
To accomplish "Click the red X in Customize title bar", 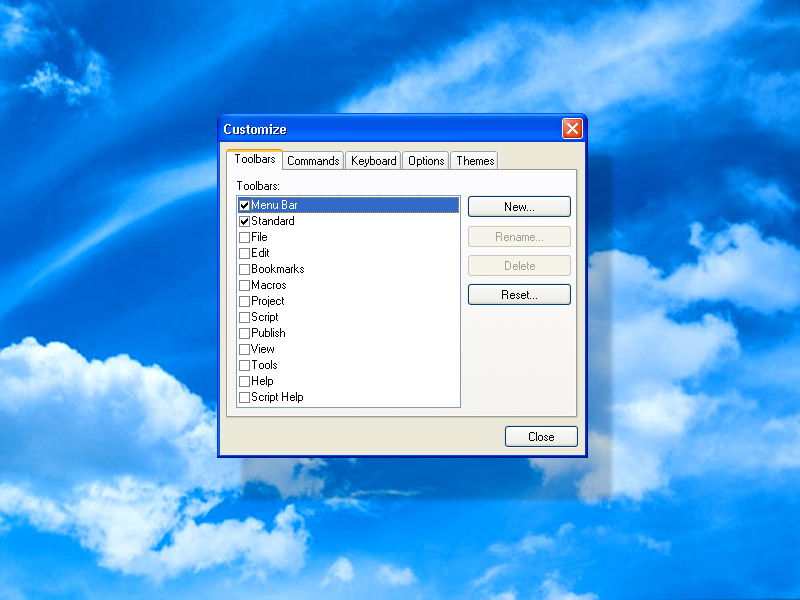I will click(x=572, y=129).
